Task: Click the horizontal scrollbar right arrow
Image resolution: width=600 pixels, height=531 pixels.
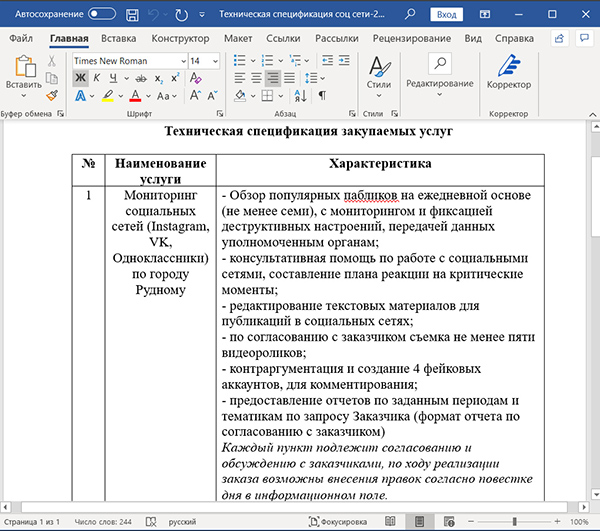Action: [584, 507]
